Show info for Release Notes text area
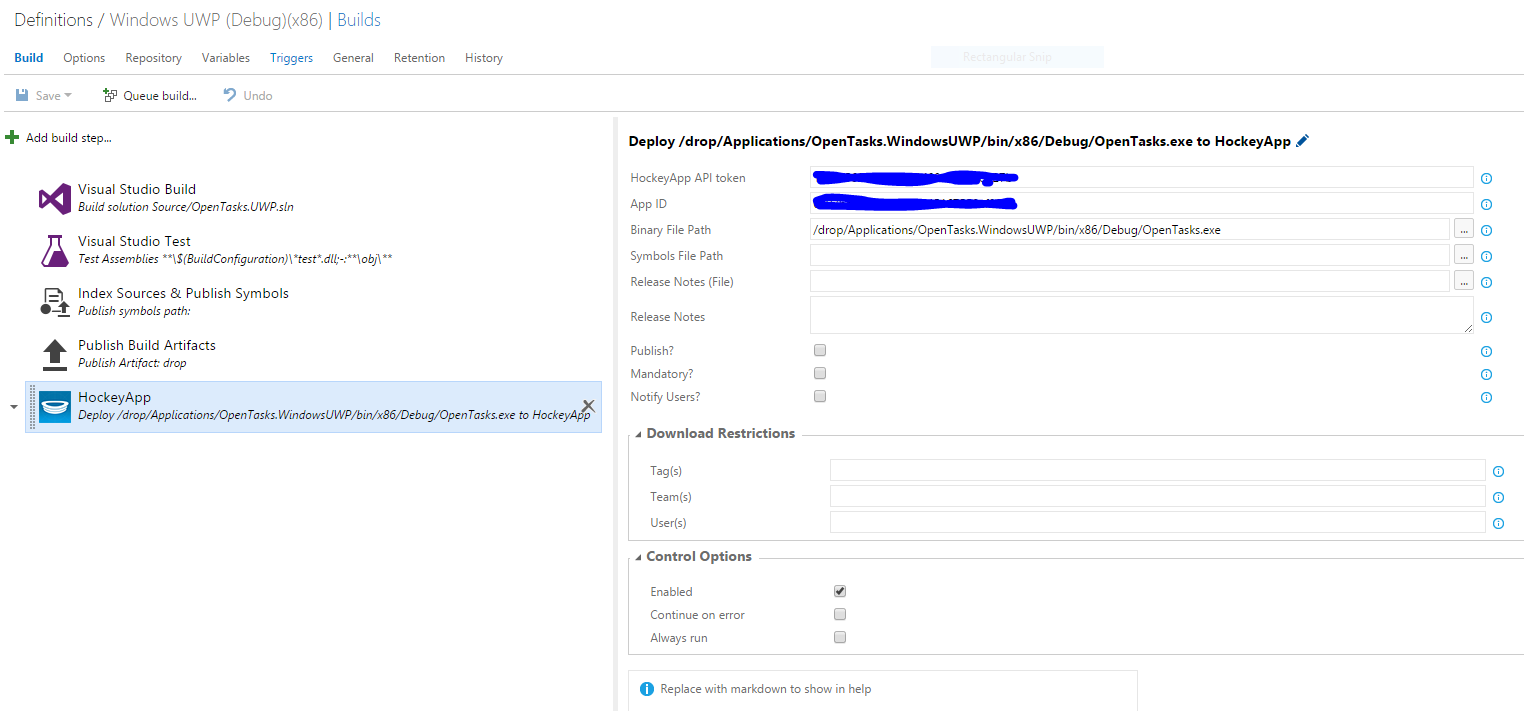This screenshot has height=711, width=1524. (x=1486, y=318)
